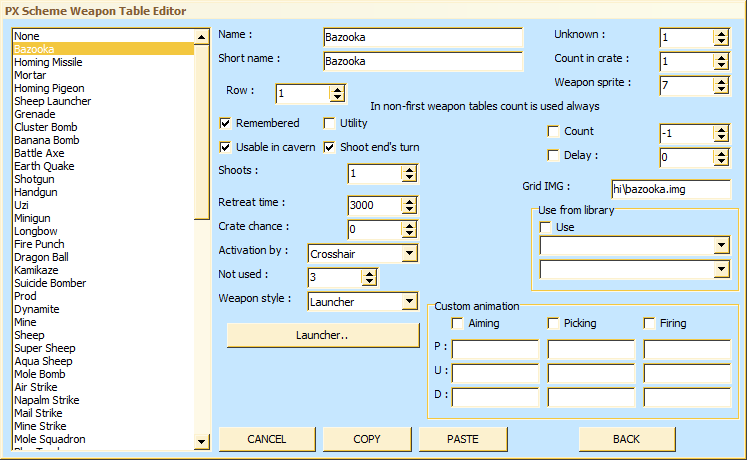747x460 pixels.
Task: Click the CANCEL button
Action: coord(267,439)
